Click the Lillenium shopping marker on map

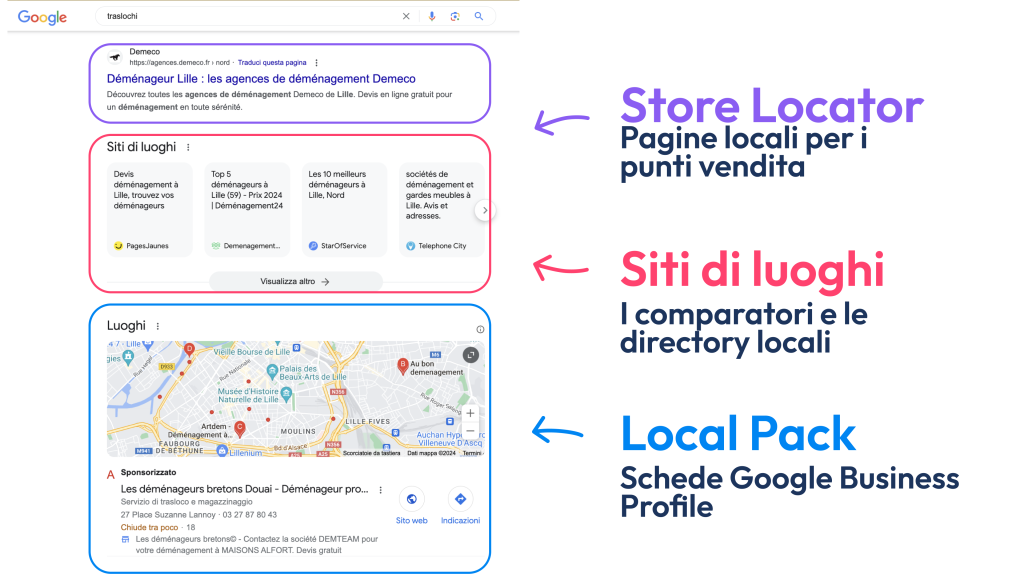coord(222,451)
